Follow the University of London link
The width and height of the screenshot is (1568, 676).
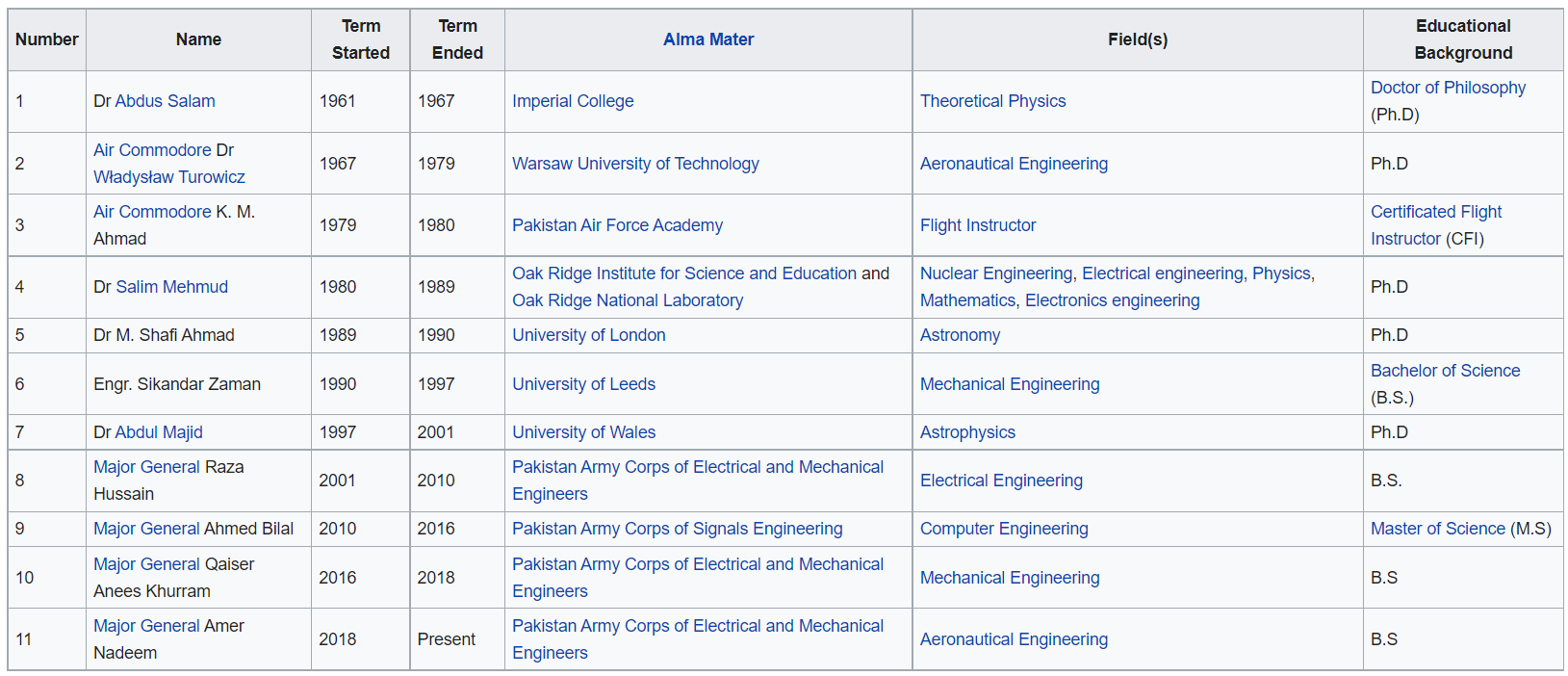coord(588,335)
